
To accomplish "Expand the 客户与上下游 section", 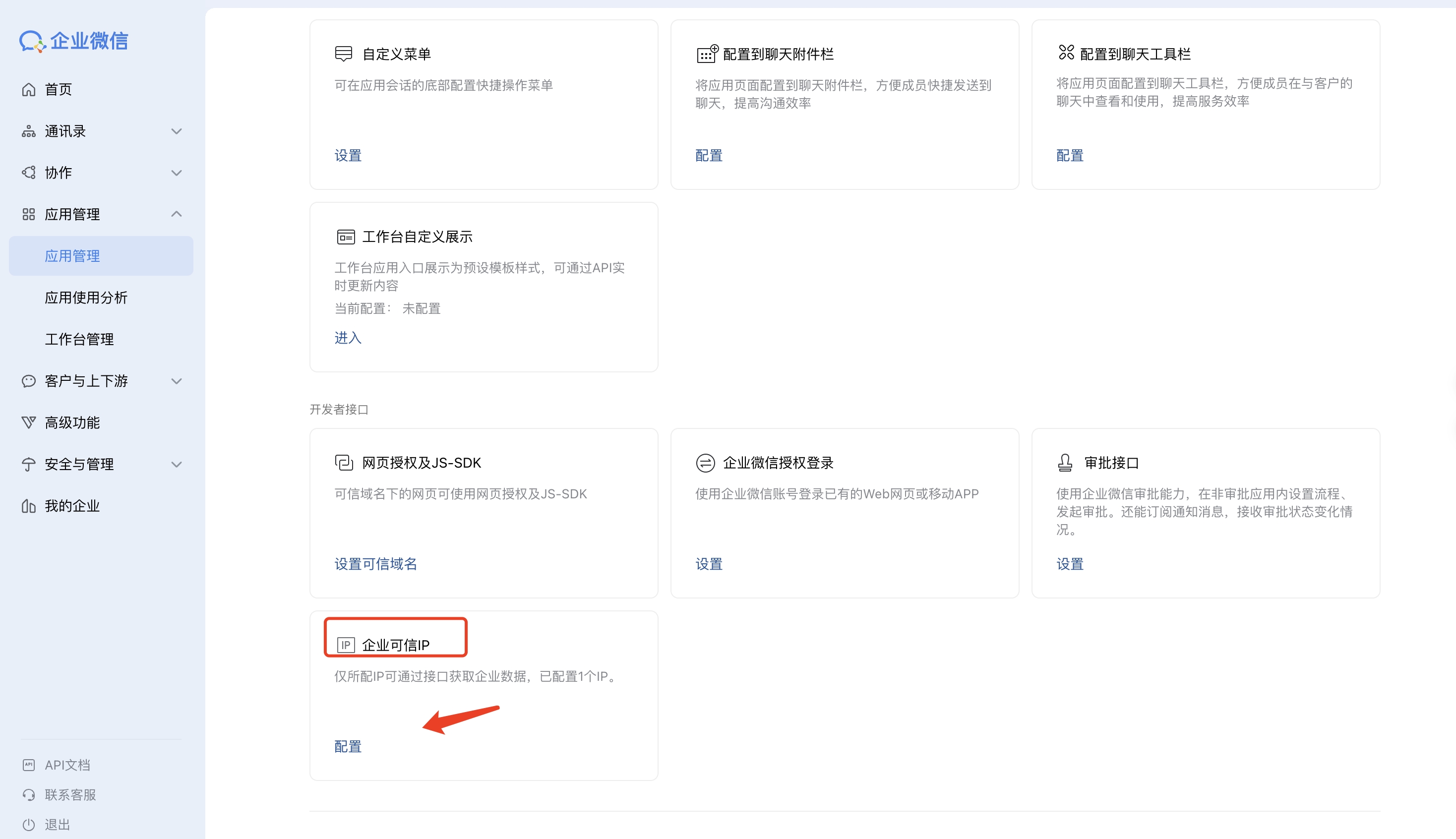I will 177,381.
